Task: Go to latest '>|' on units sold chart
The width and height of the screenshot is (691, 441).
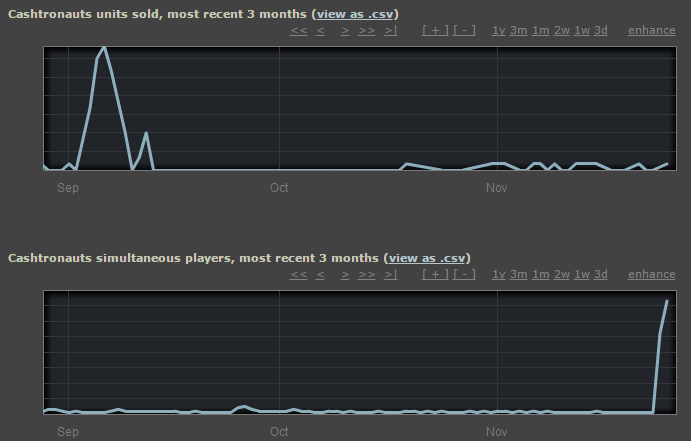Action: coord(390,30)
